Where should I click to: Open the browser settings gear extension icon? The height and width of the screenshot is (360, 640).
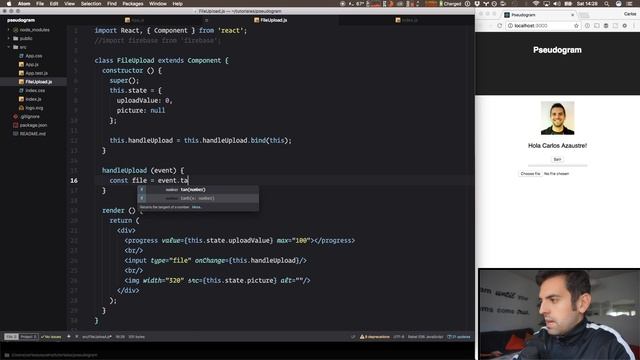pos(624,26)
